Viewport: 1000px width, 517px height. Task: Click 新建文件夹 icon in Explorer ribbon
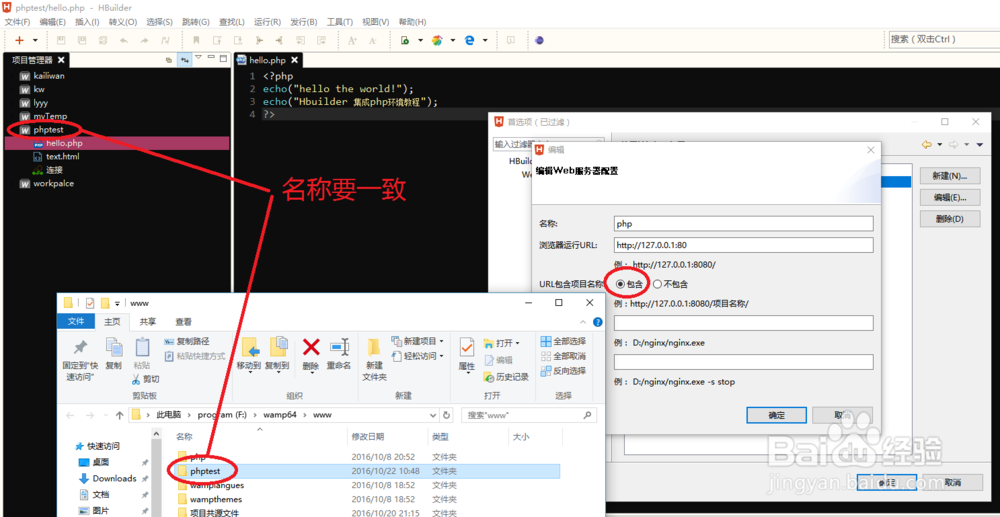pos(374,348)
